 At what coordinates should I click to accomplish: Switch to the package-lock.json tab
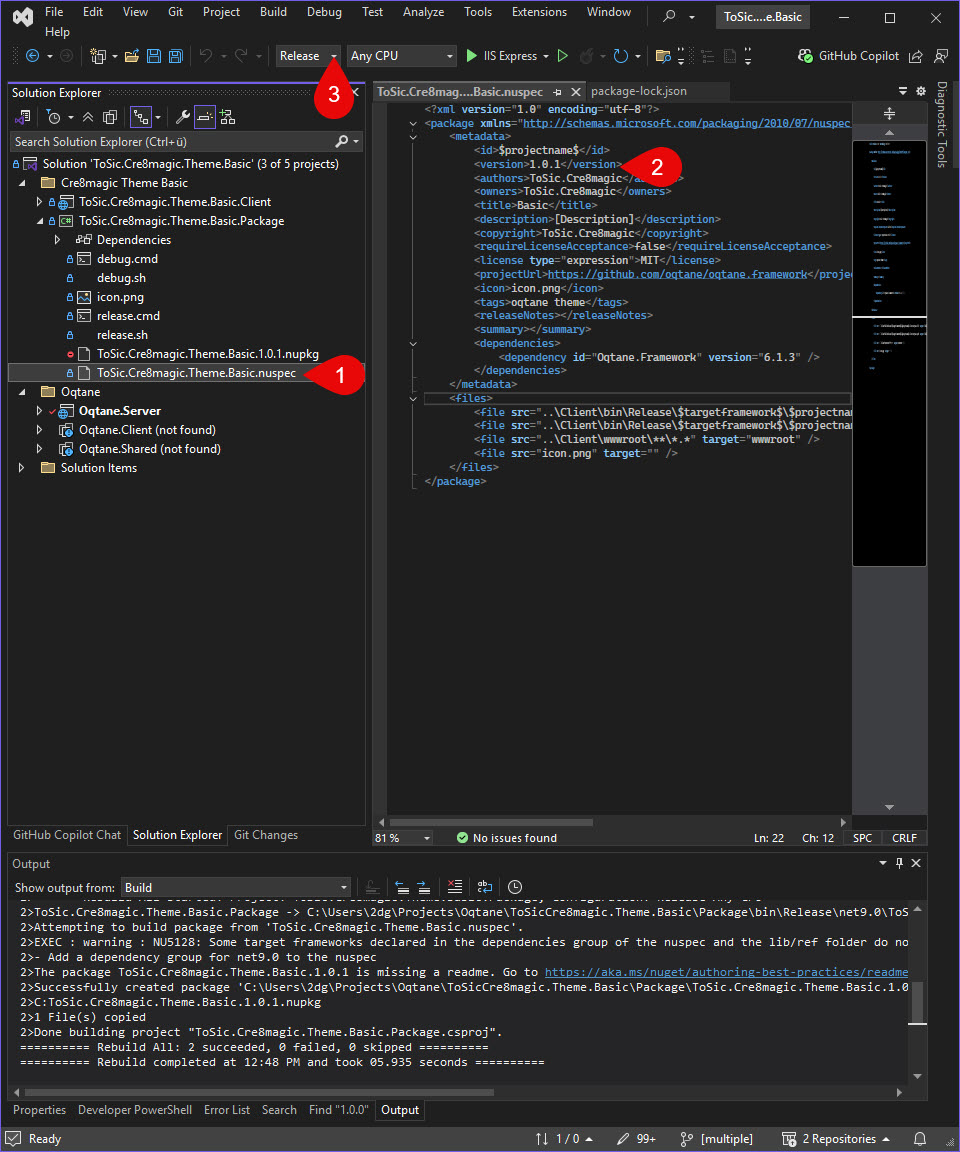[639, 91]
